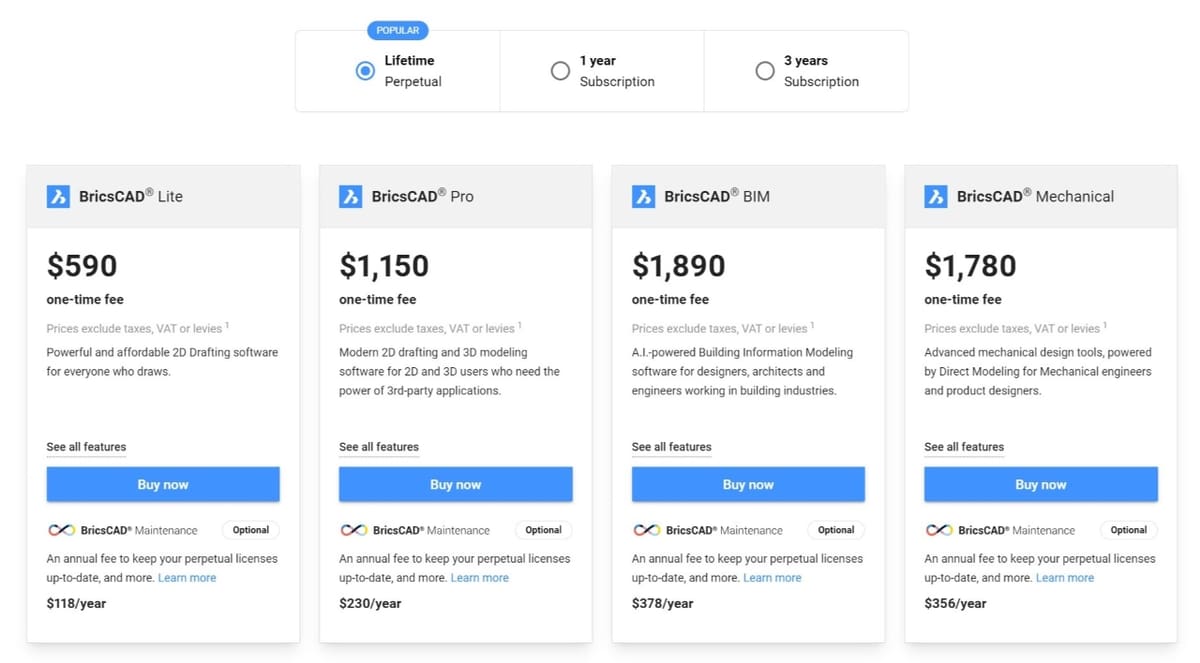
Task: Select the 1 year Subscription radio option
Action: (560, 71)
